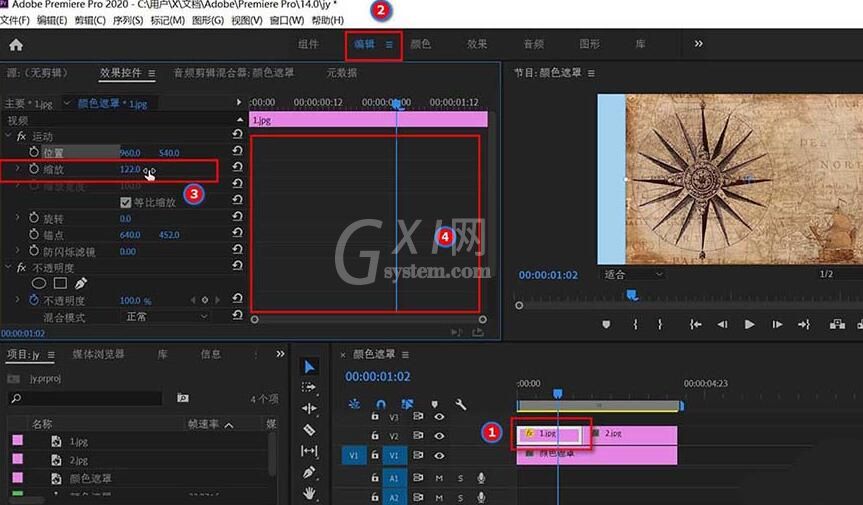This screenshot has width=863, height=505.
Task: Select the Ripple Edit tool
Action: point(309,408)
